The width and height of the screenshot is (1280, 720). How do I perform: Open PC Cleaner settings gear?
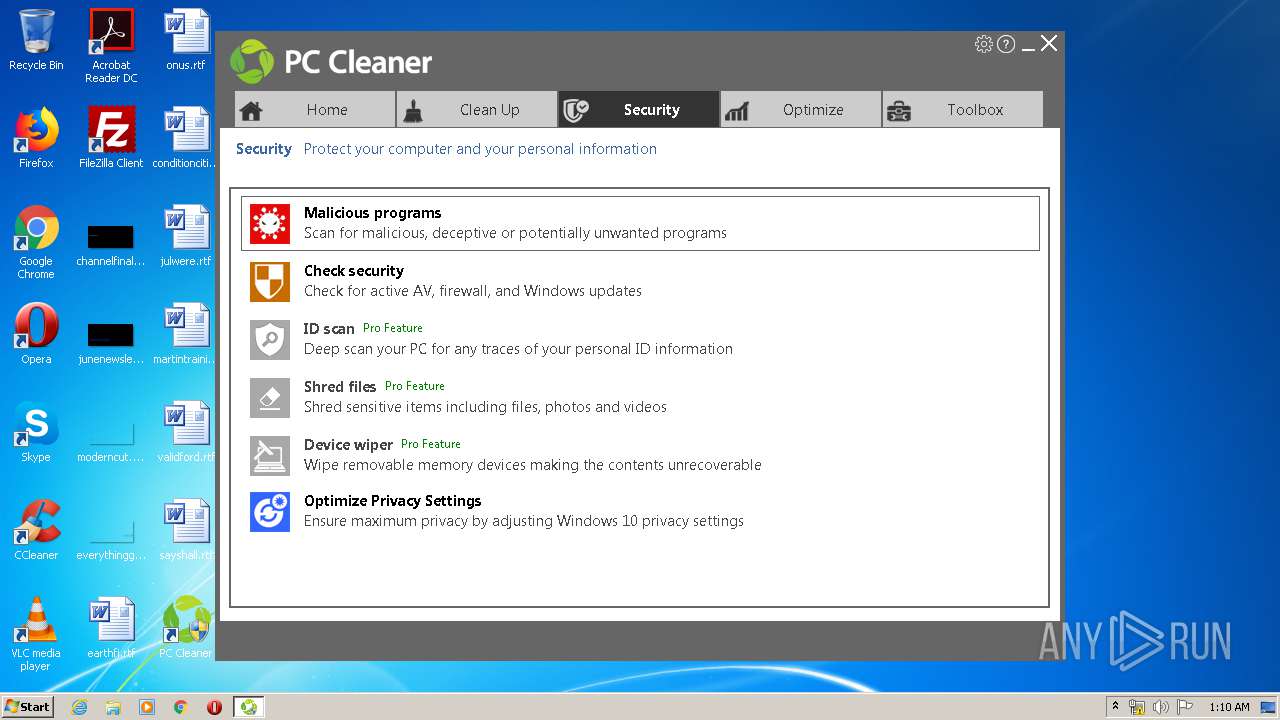983,44
